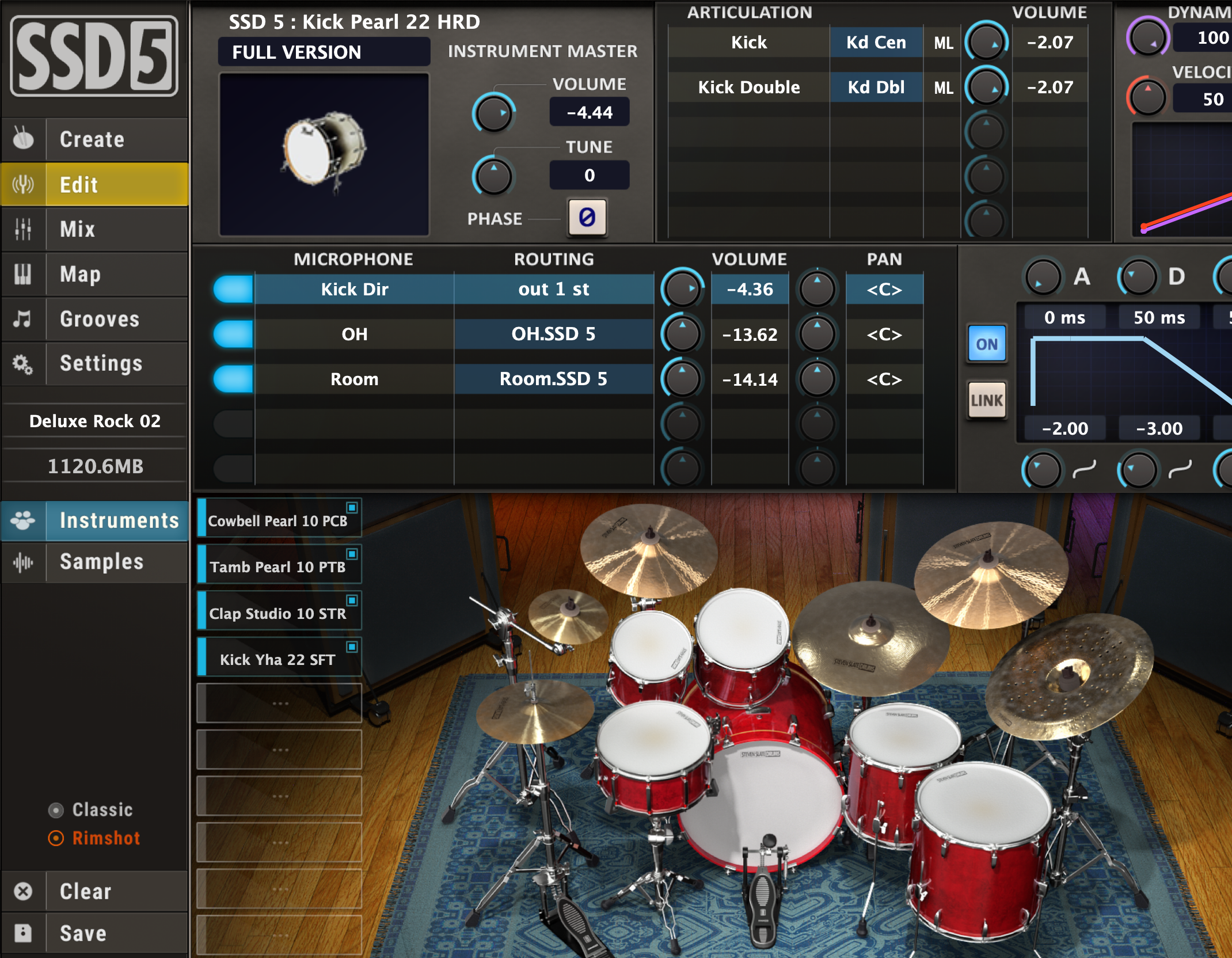
Task: Click the Save disk icon
Action: 23,933
